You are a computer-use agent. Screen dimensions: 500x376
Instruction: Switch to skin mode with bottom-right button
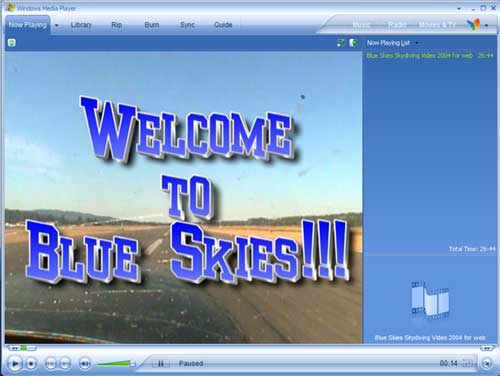[487, 363]
